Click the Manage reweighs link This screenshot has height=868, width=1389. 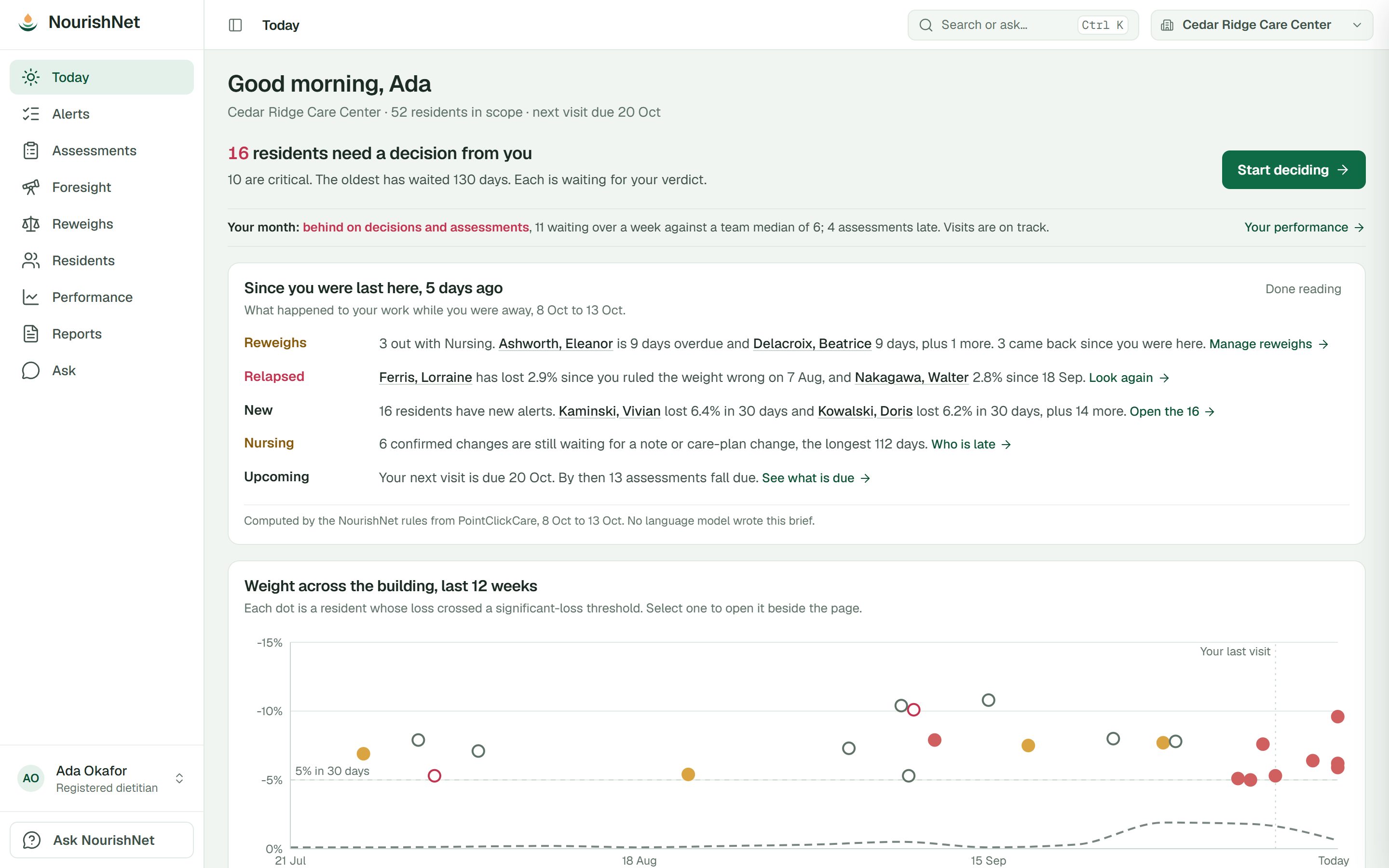click(1268, 344)
